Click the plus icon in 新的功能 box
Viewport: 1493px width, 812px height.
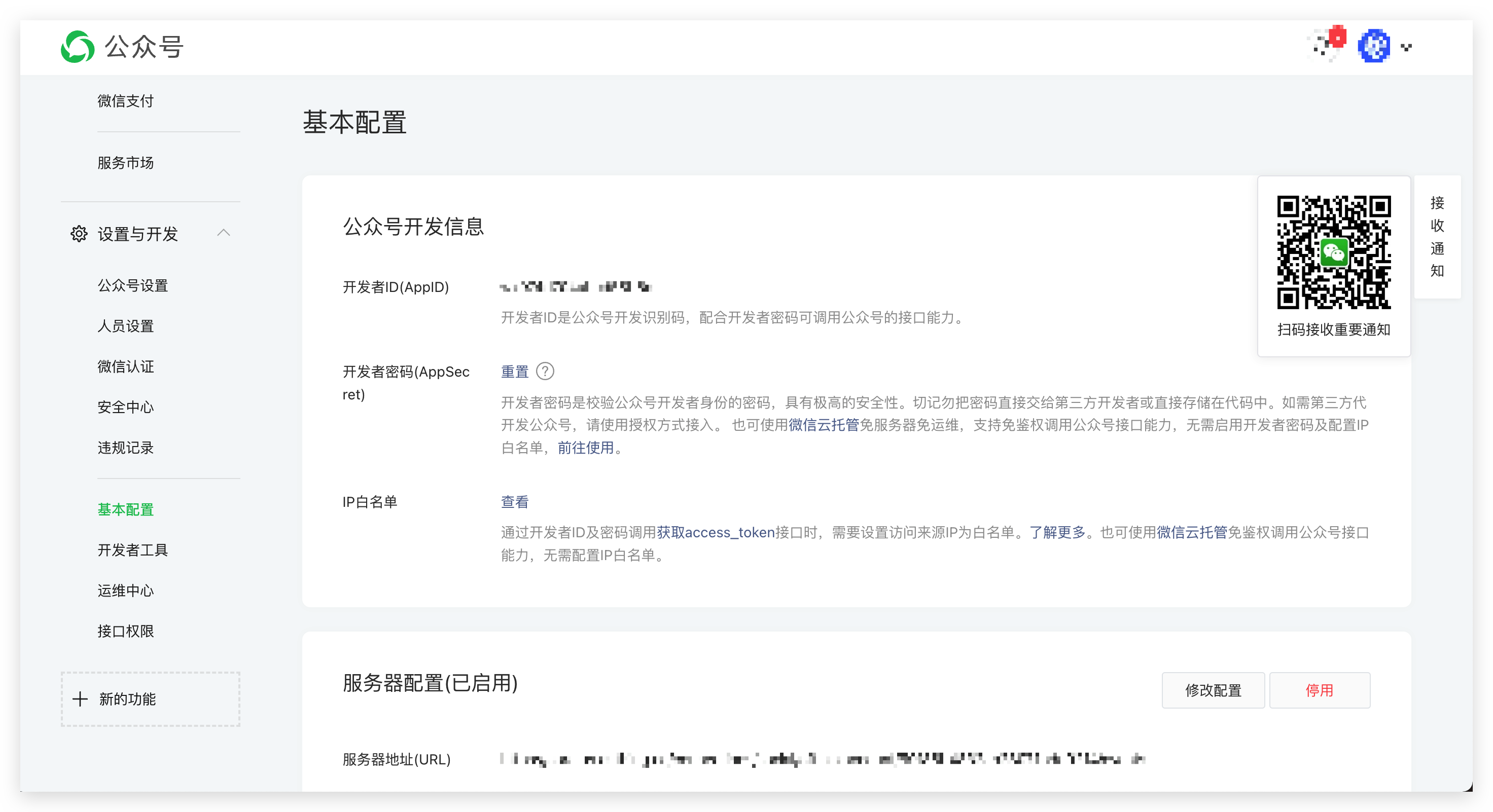[80, 698]
